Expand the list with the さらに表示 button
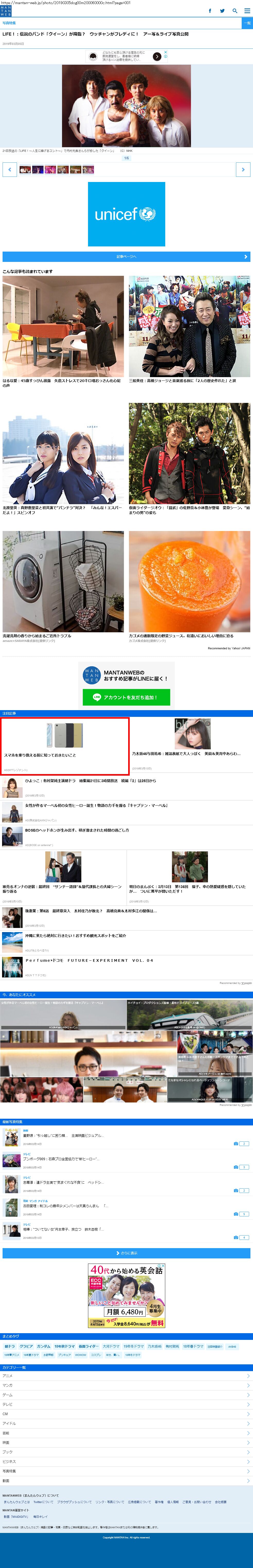This screenshot has width=253, height=1568. [127, 1253]
